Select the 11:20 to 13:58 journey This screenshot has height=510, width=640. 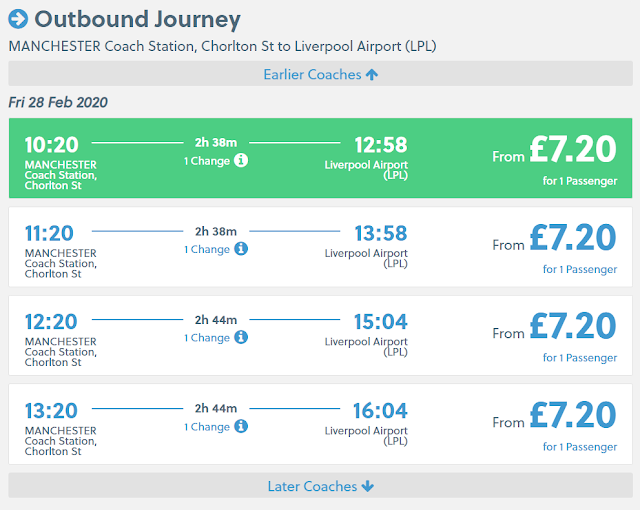pyautogui.click(x=320, y=246)
